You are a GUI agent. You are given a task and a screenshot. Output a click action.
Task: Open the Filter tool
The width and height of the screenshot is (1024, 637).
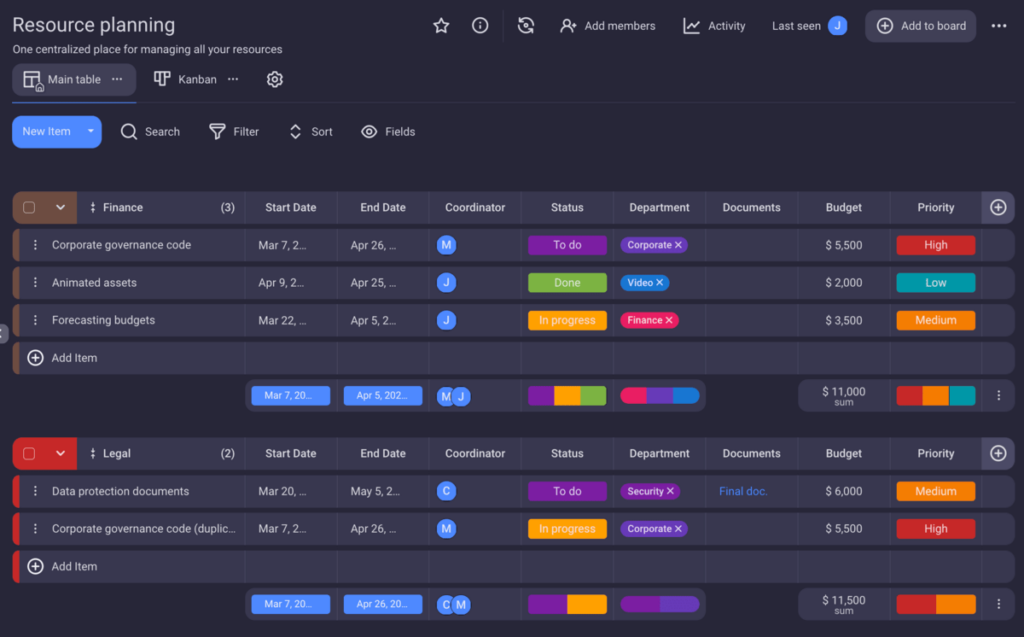233,131
